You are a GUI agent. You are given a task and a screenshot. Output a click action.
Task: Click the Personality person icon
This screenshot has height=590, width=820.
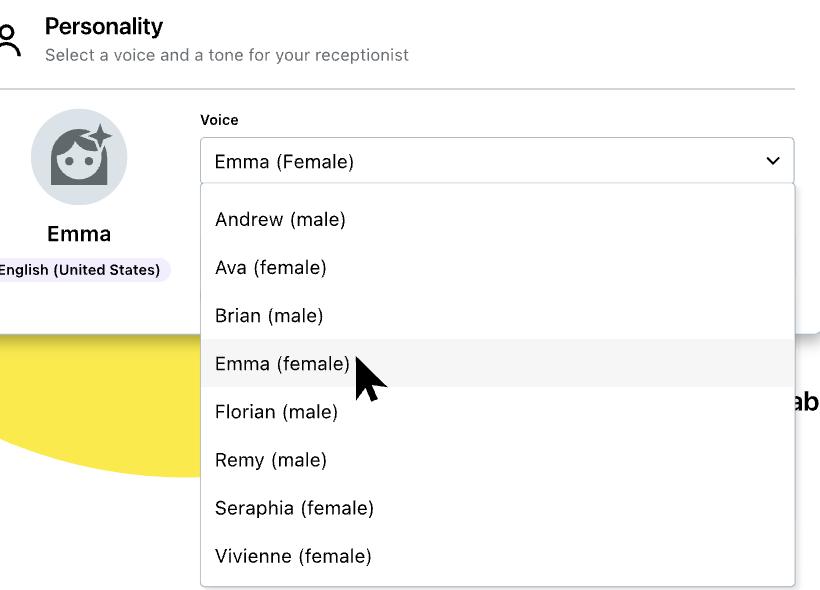(8, 40)
